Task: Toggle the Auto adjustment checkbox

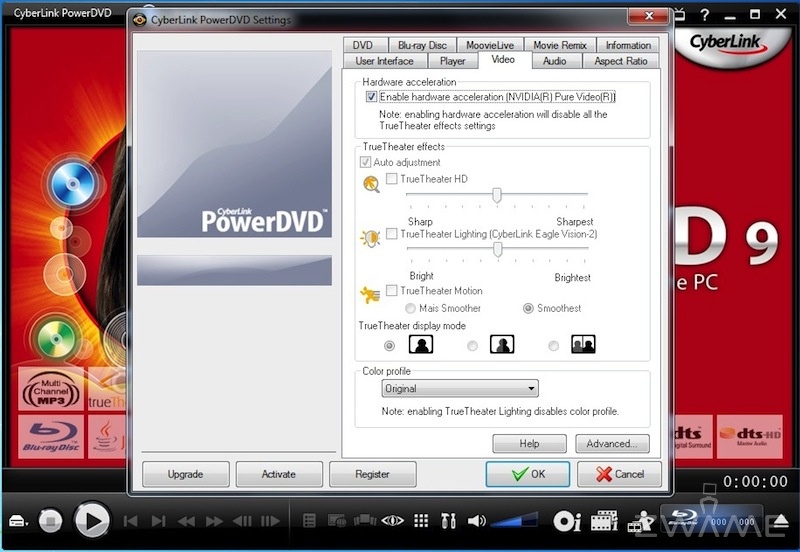Action: pos(365,162)
